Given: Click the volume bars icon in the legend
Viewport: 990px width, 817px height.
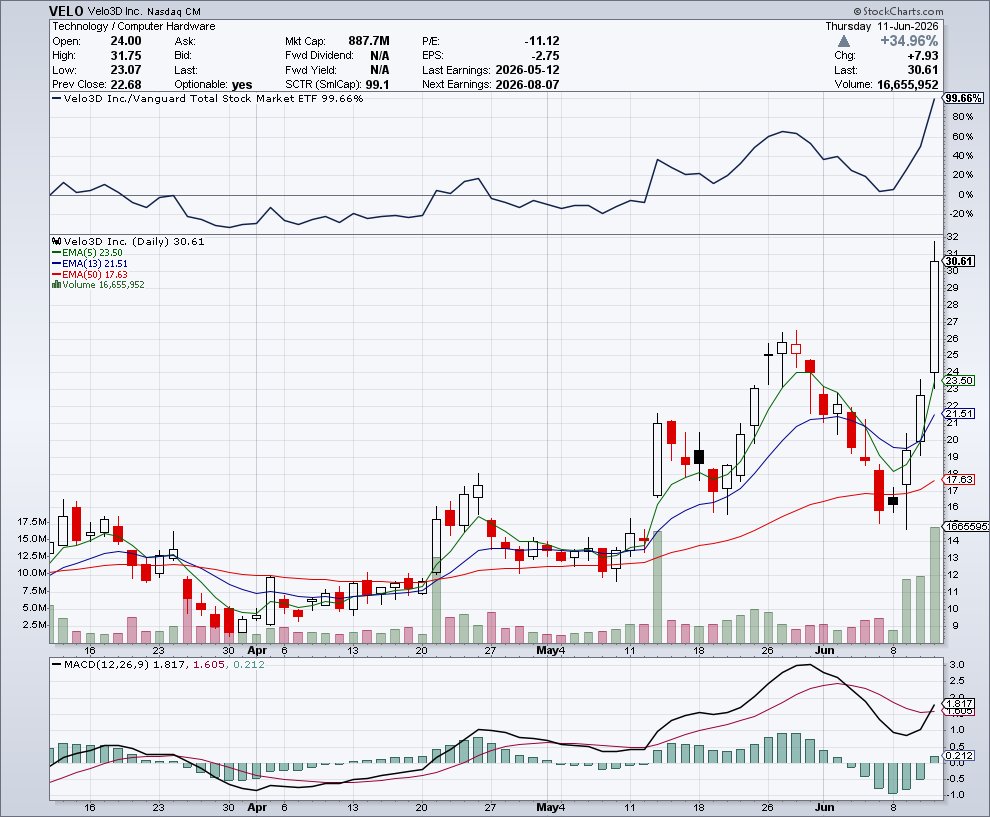Looking at the screenshot, I should click(x=57, y=285).
